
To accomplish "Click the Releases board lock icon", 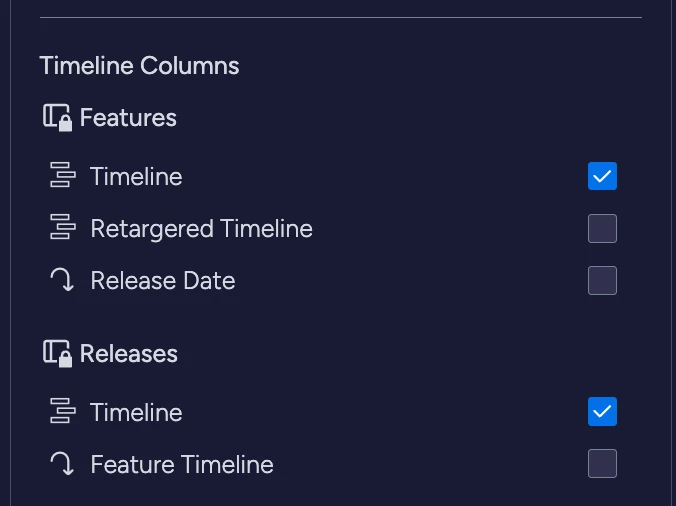I will pyautogui.click(x=57, y=354).
